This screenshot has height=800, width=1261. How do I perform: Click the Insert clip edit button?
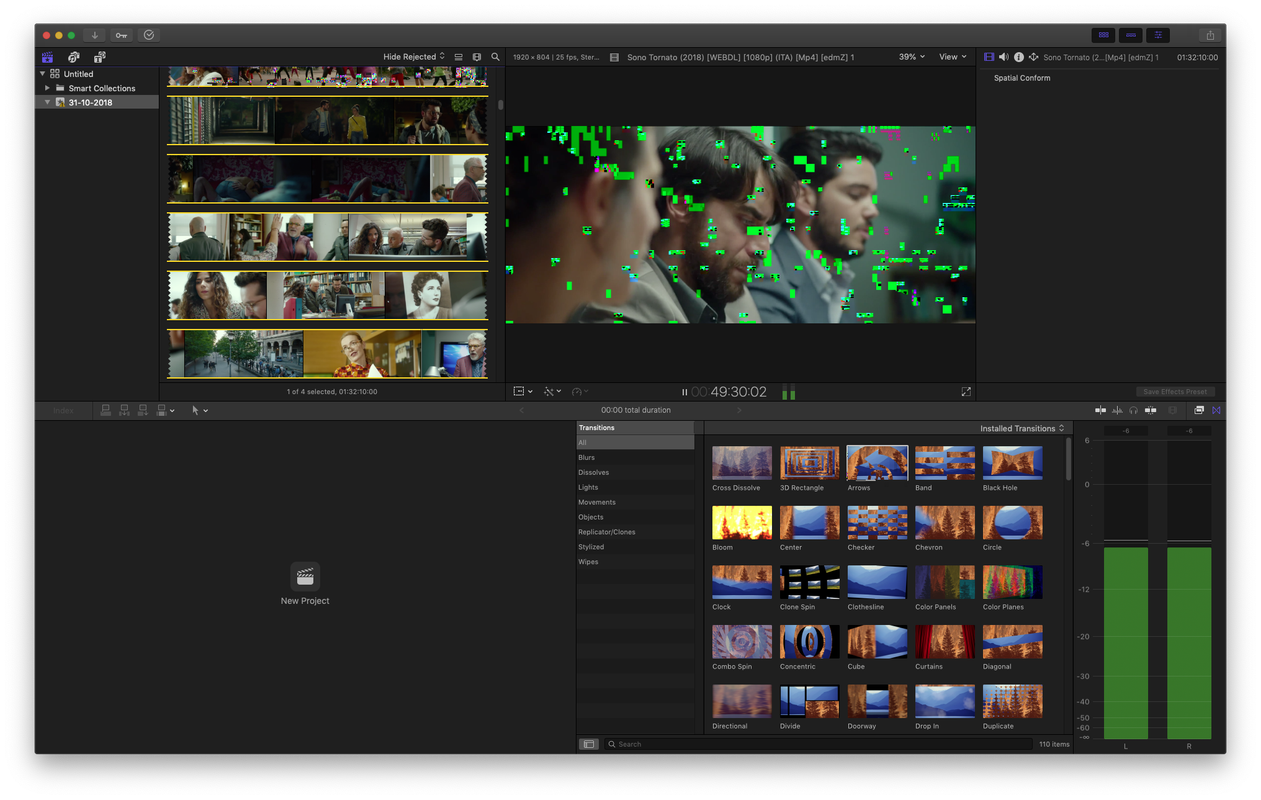click(124, 410)
